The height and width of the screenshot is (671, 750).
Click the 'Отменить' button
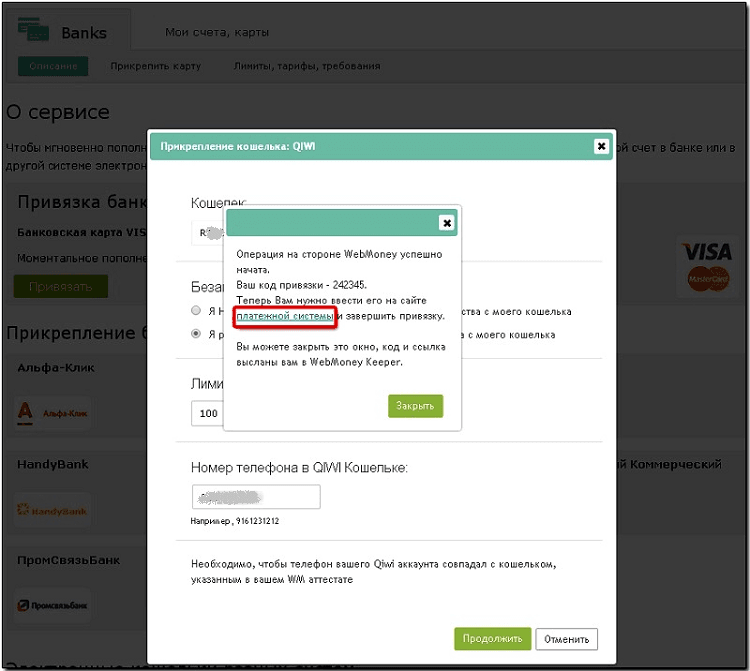(566, 639)
